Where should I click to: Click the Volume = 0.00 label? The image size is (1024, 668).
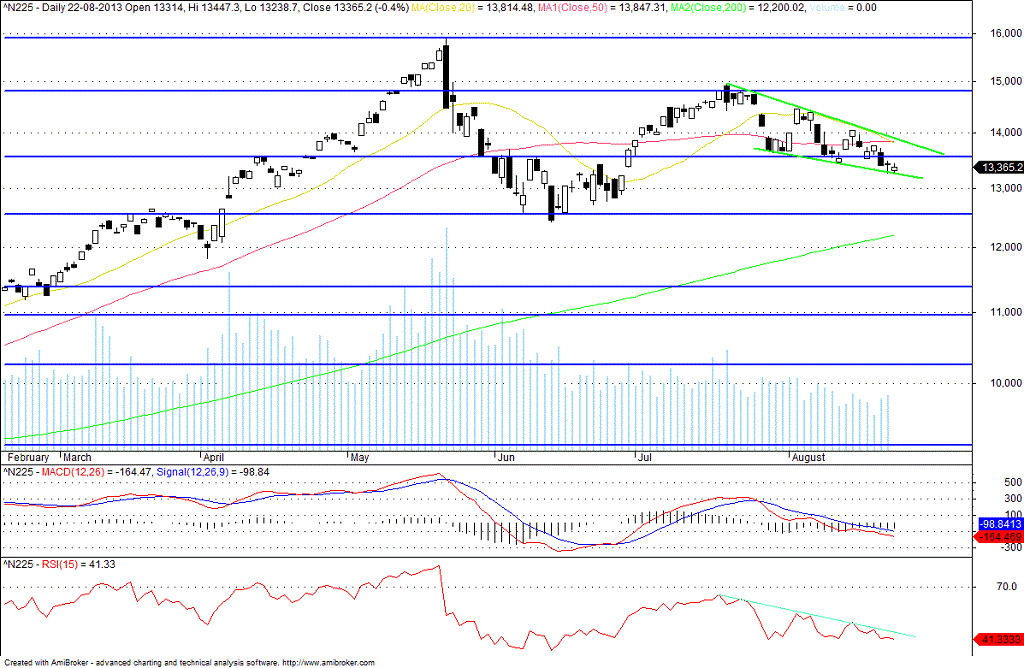pyautogui.click(x=843, y=8)
